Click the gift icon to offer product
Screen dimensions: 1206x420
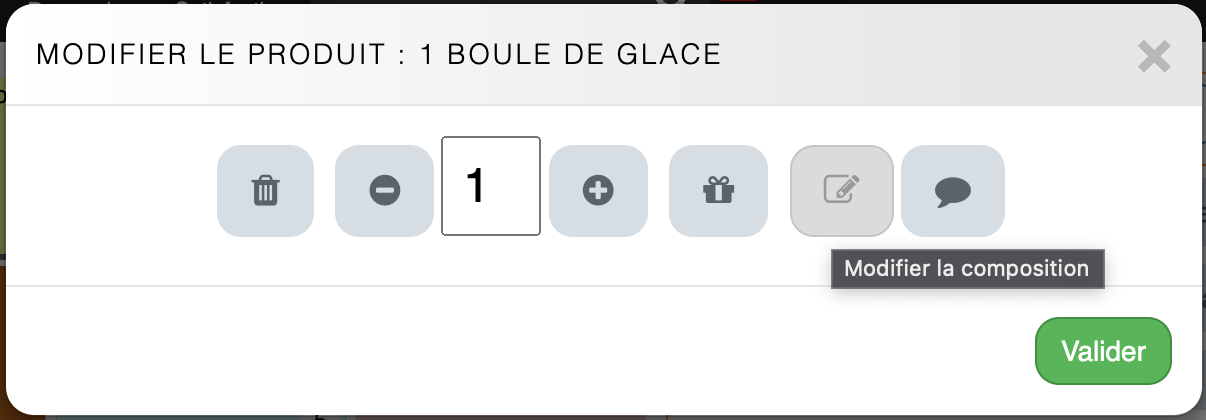[x=718, y=191]
